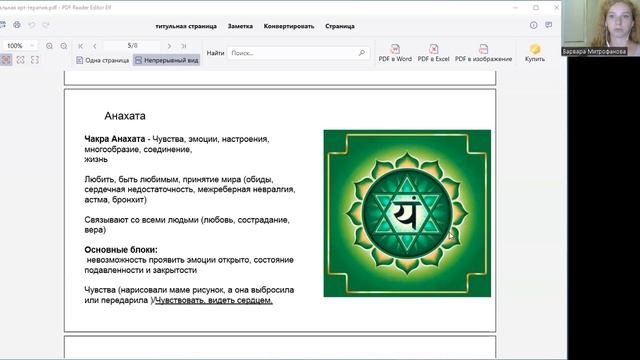Convert using PDF в Word
The image size is (640, 360).
395,53
